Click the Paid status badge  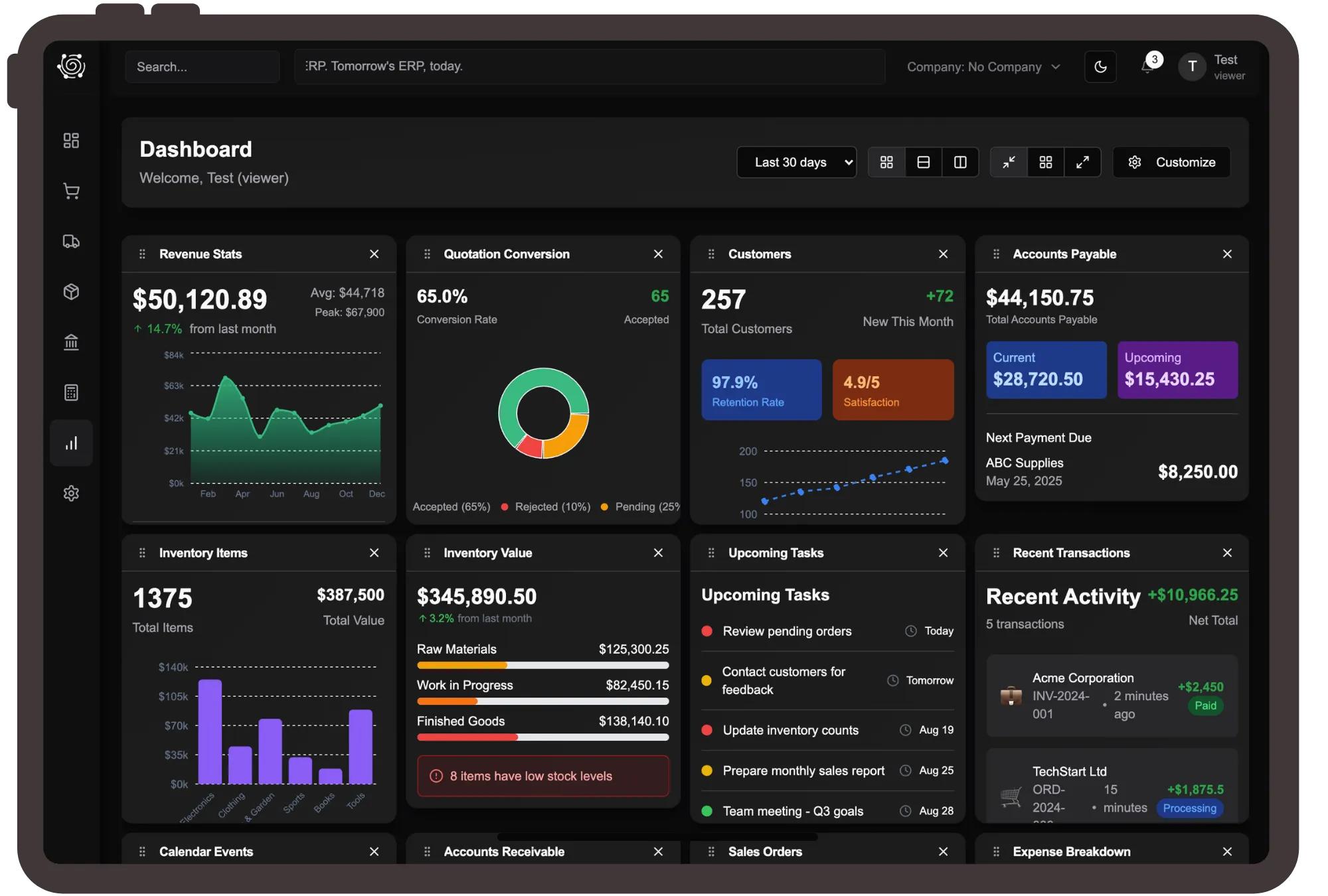click(x=1206, y=706)
